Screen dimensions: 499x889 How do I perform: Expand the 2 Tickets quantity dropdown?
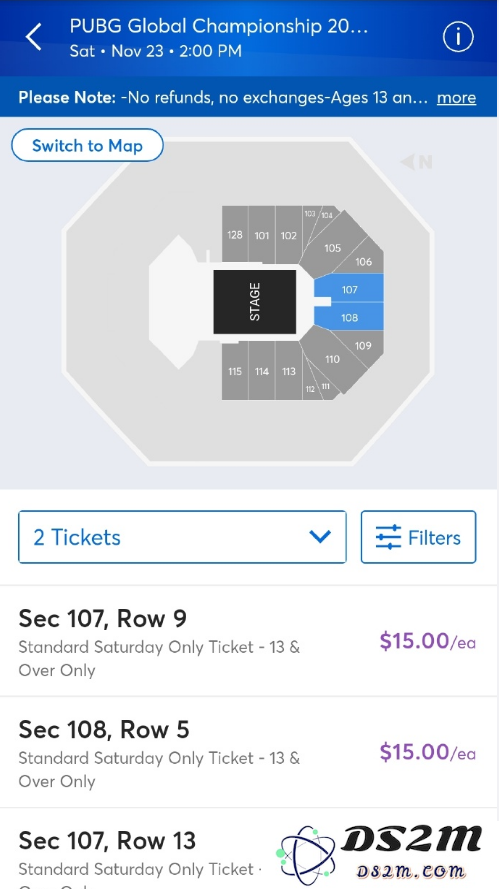click(x=182, y=537)
